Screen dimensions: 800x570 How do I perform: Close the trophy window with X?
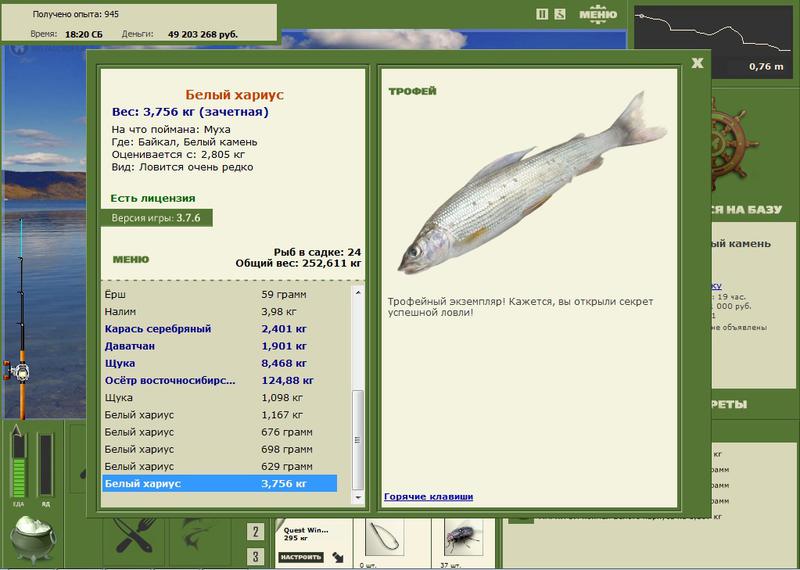click(x=697, y=63)
